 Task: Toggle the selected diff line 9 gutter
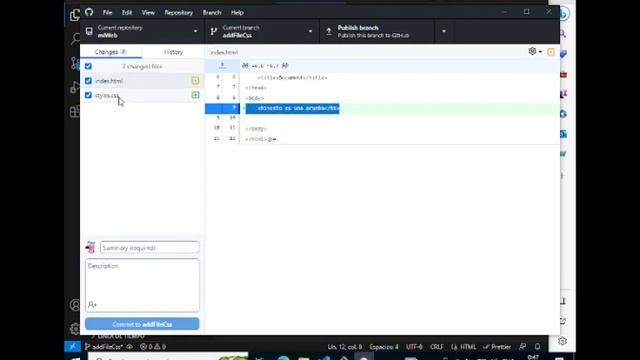pyautogui.click(x=222, y=108)
